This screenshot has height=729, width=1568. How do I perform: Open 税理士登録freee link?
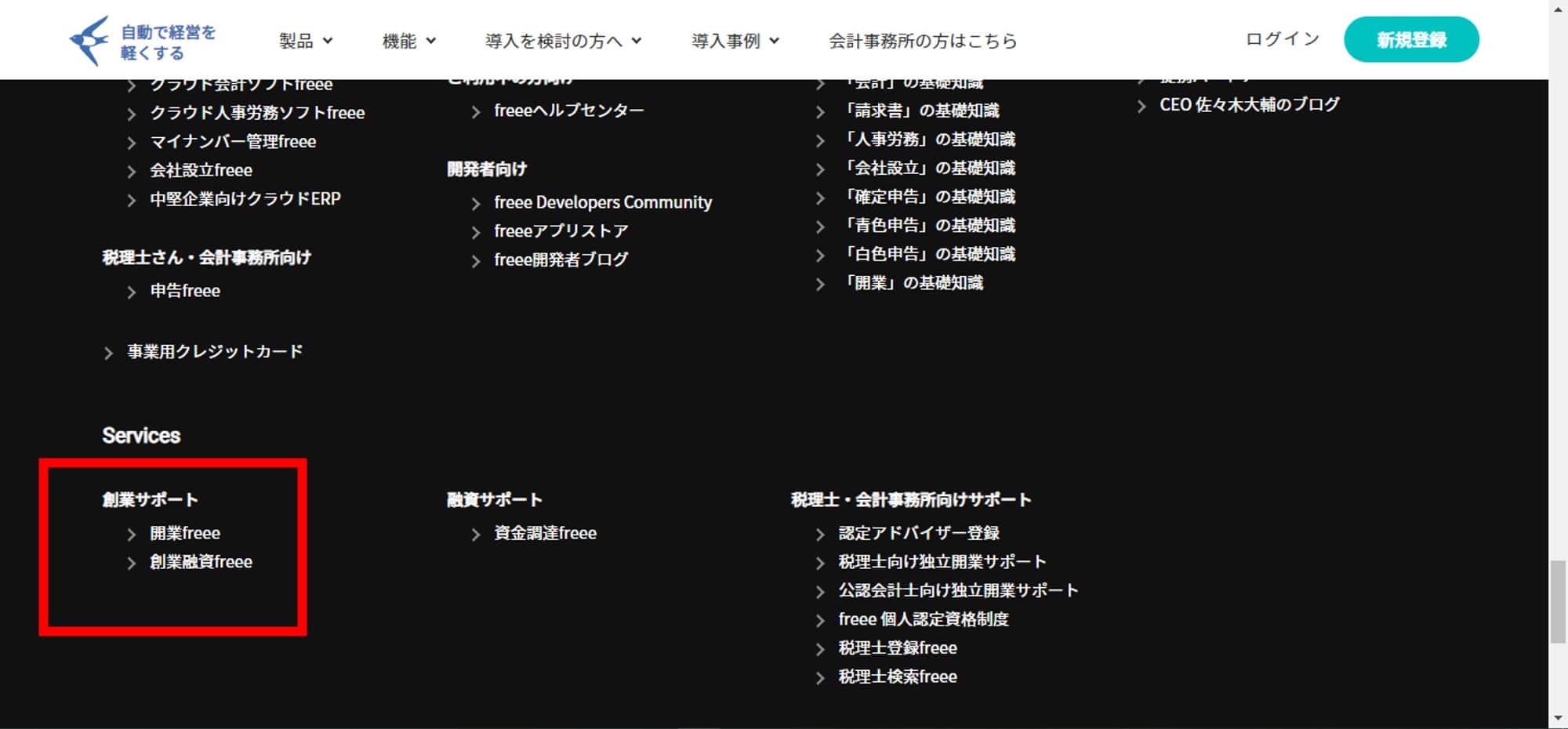pos(898,648)
